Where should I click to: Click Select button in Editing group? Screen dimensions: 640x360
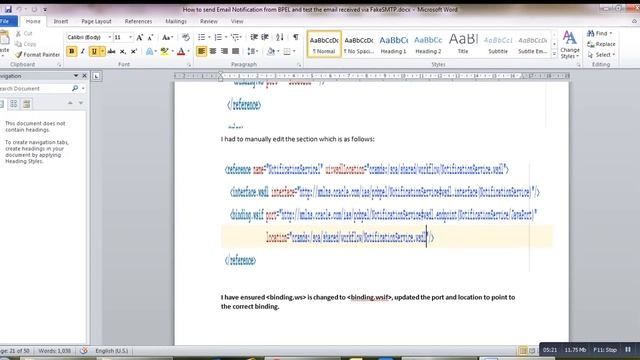coord(600,55)
